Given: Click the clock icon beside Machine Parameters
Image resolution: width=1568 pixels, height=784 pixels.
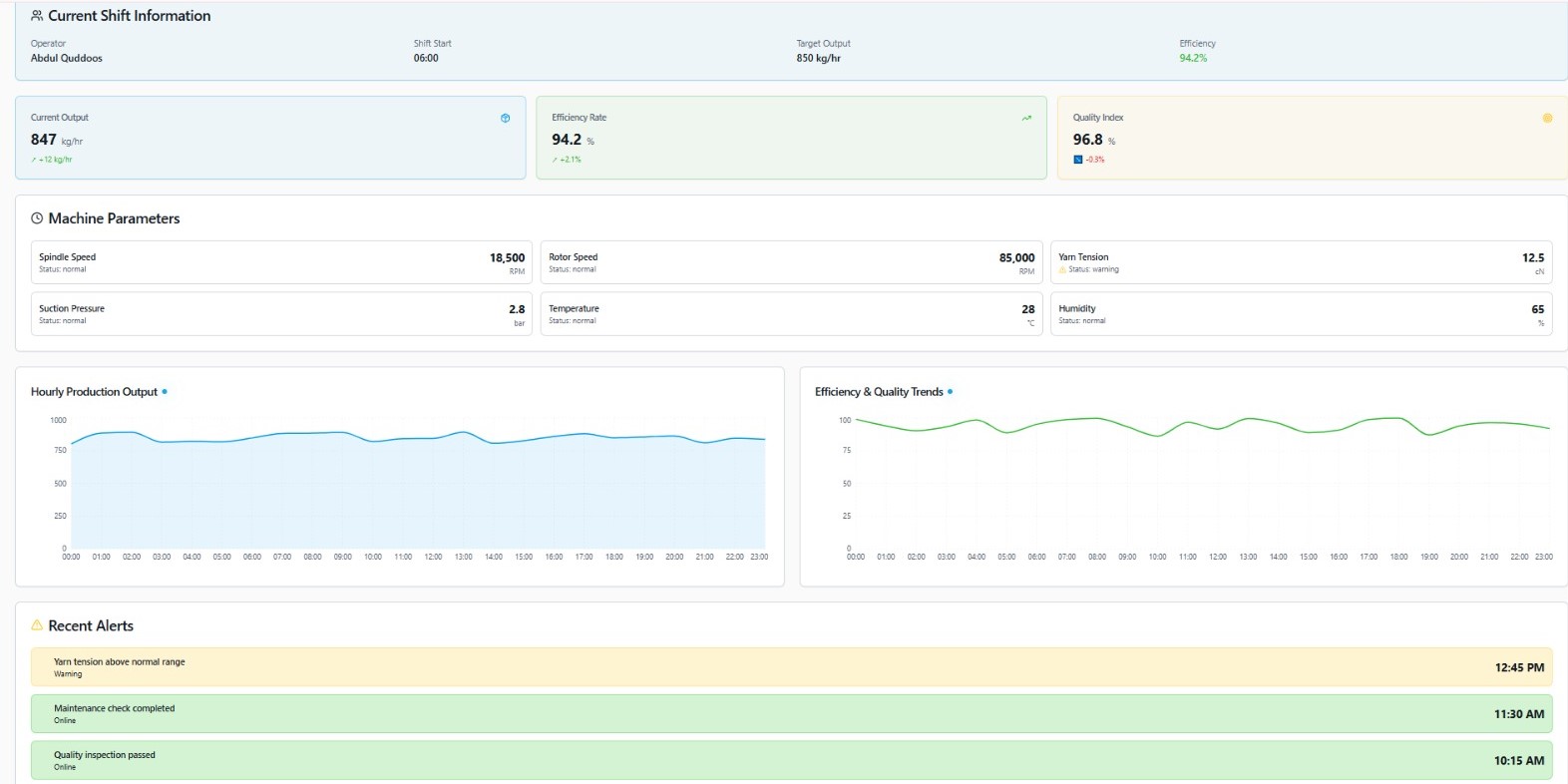Looking at the screenshot, I should [x=37, y=218].
